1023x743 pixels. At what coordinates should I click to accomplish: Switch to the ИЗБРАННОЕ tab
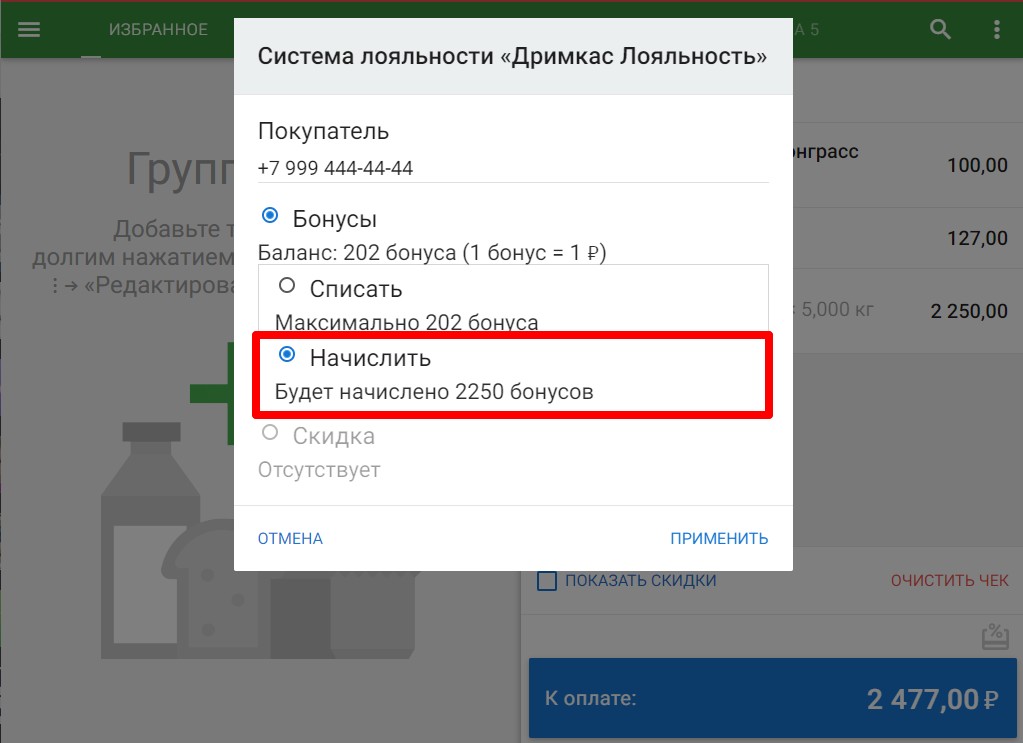click(x=158, y=29)
